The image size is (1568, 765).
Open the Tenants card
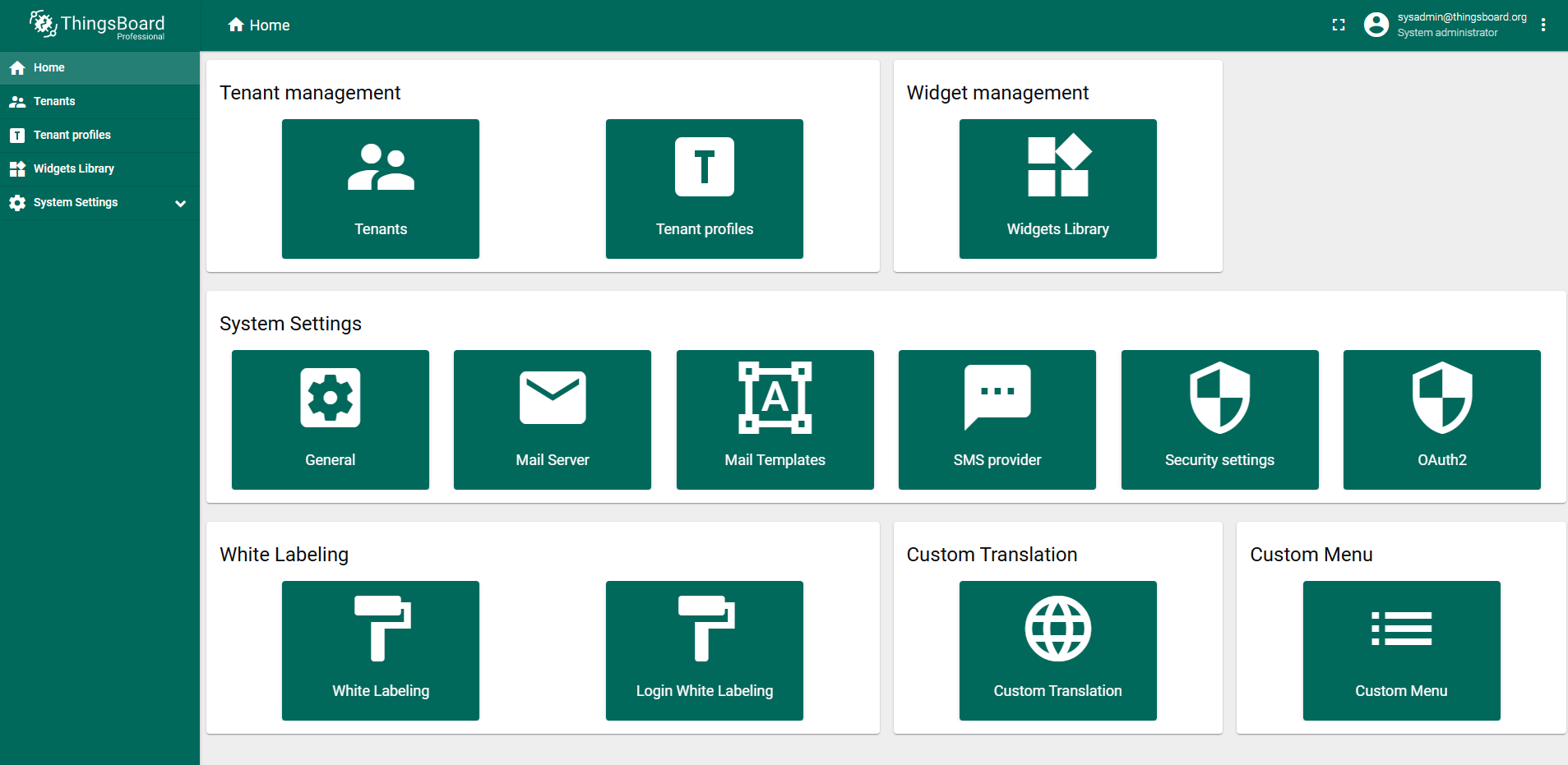(x=380, y=189)
